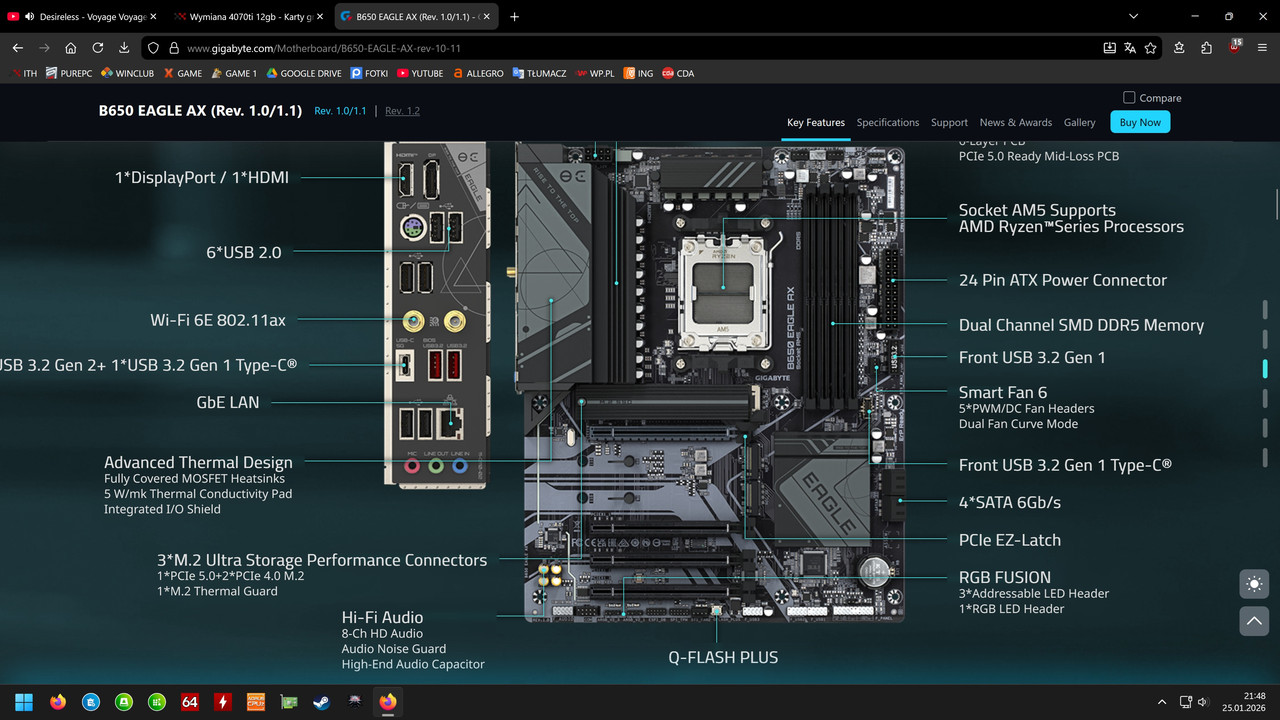Viewport: 1280px width, 720px height.
Task: Click the Q-FLASH PLUS label
Action: (x=723, y=657)
